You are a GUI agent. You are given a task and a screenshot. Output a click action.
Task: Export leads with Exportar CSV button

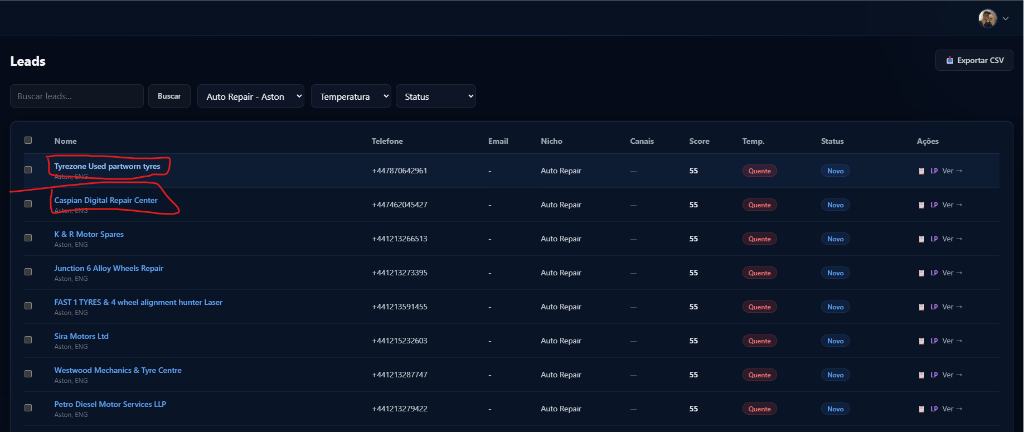(x=974, y=60)
